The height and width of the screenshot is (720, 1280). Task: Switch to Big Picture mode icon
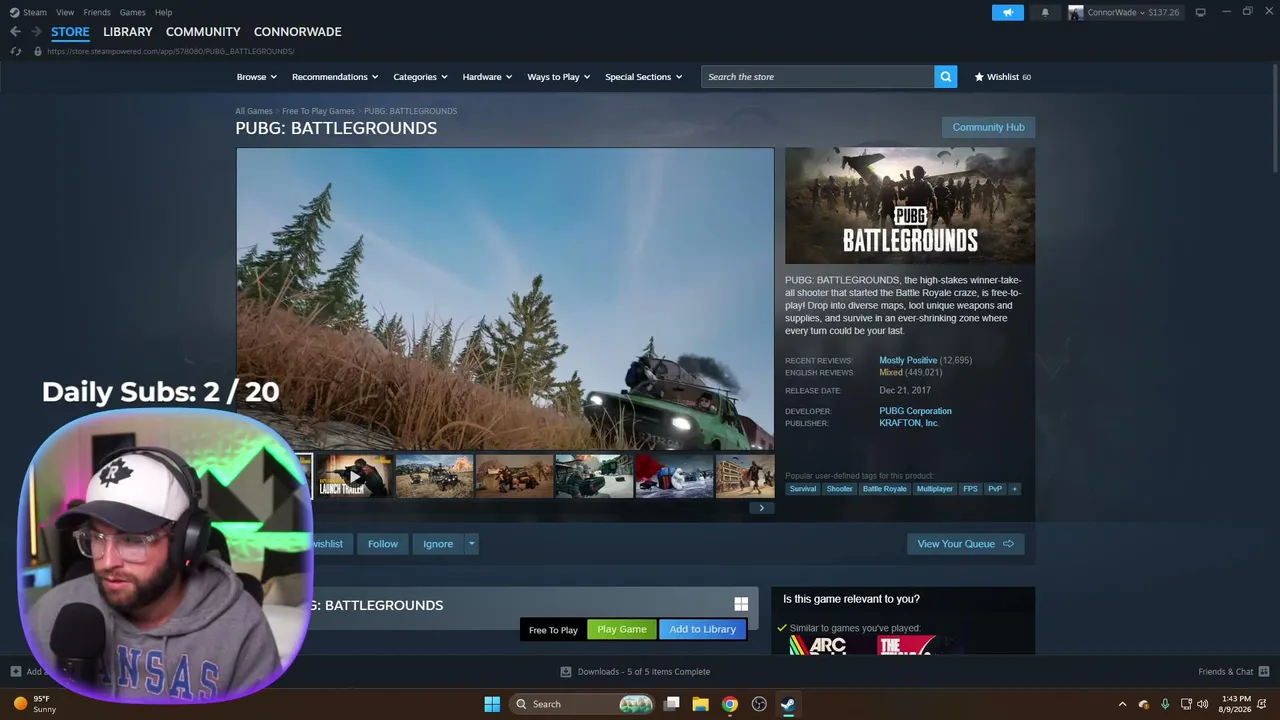pos(1200,12)
